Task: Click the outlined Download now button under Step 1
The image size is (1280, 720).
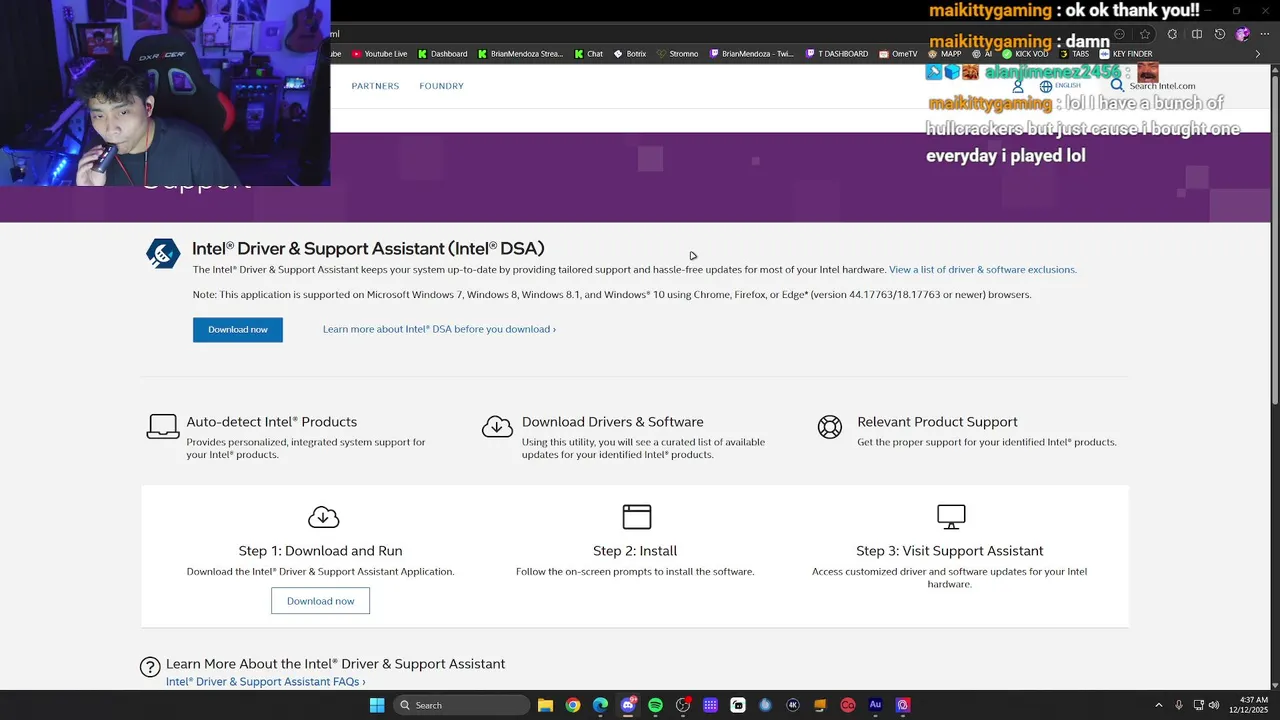Action: click(320, 601)
